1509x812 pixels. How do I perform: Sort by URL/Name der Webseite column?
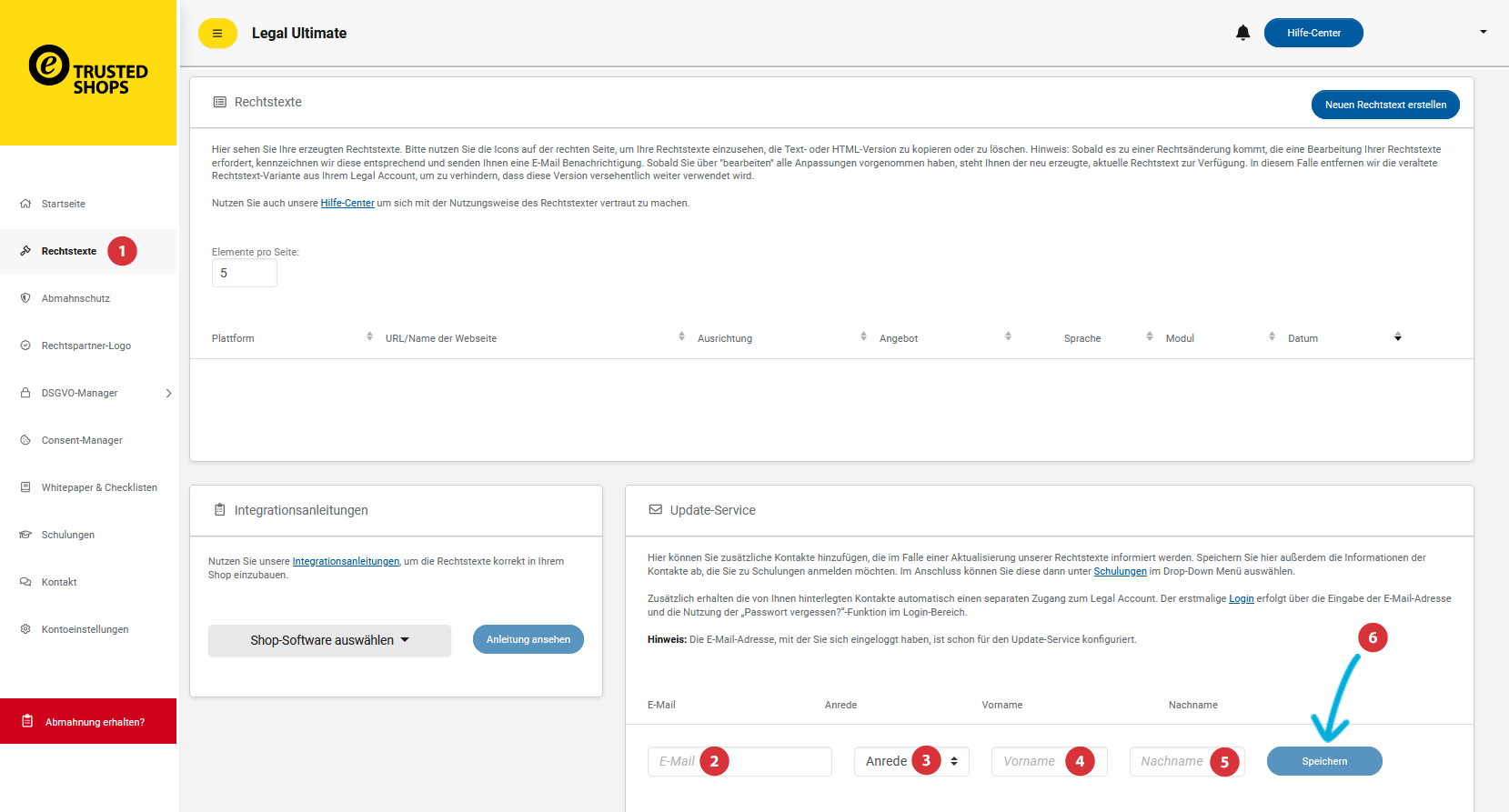click(x=681, y=336)
